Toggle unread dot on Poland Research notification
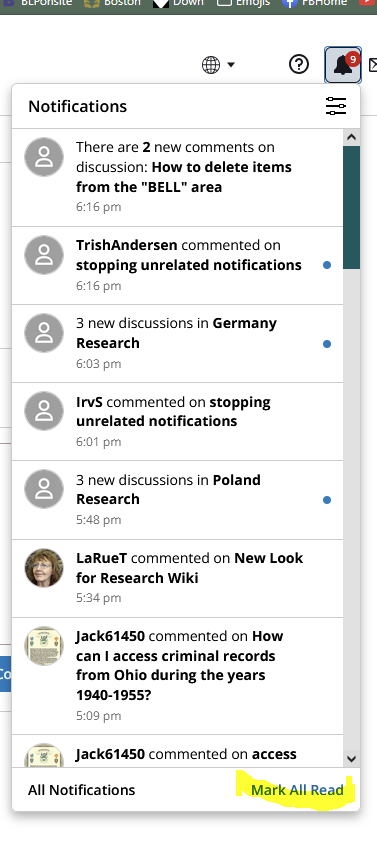 coord(327,500)
